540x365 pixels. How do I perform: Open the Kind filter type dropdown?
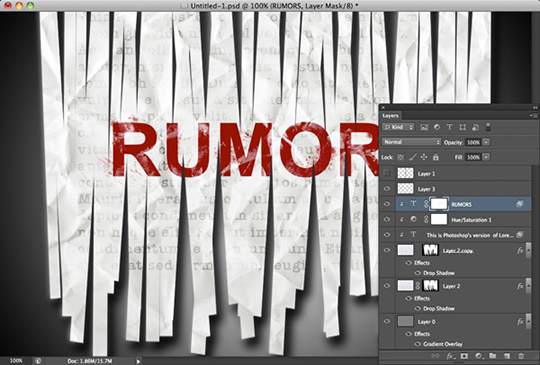click(x=398, y=127)
